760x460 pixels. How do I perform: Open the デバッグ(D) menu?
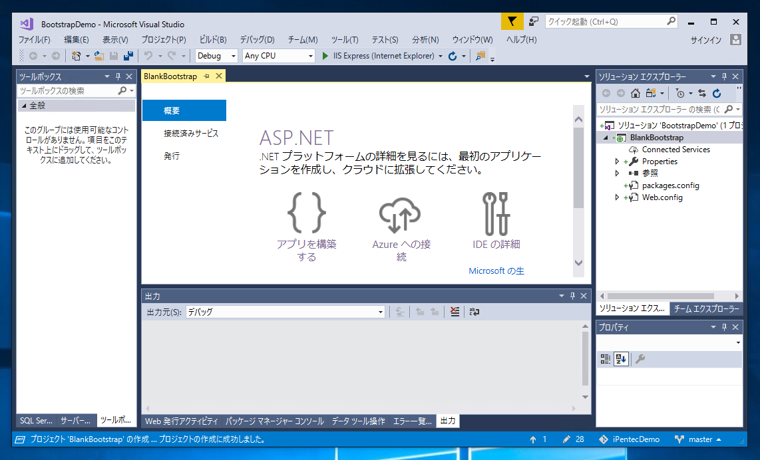coord(257,40)
